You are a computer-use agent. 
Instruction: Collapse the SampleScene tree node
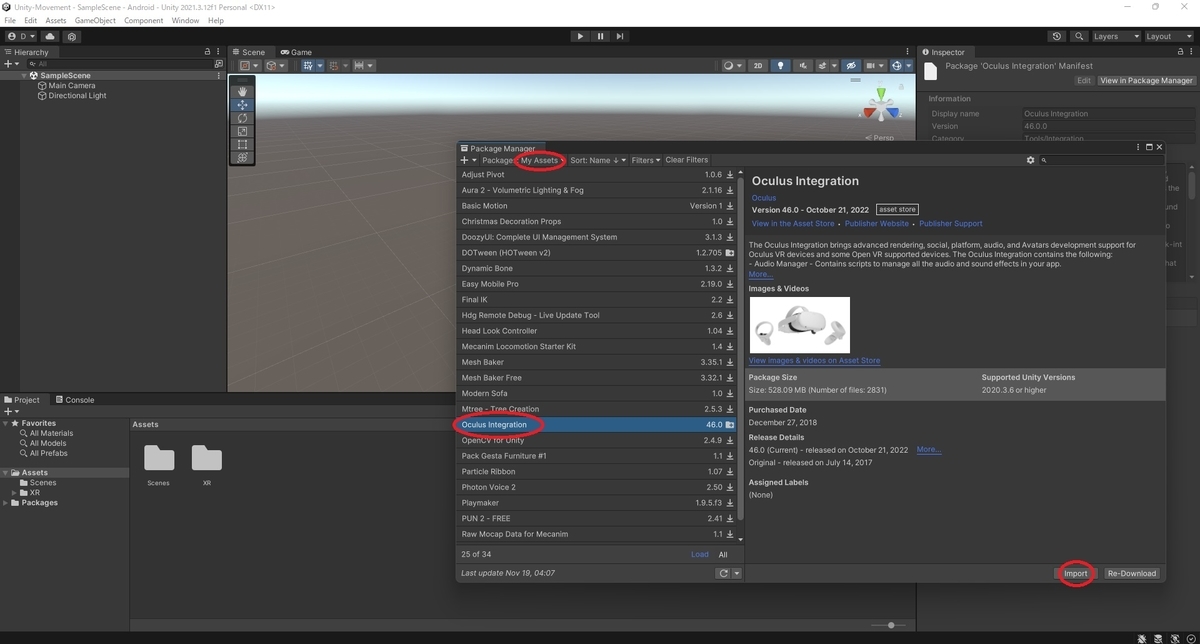coord(25,75)
